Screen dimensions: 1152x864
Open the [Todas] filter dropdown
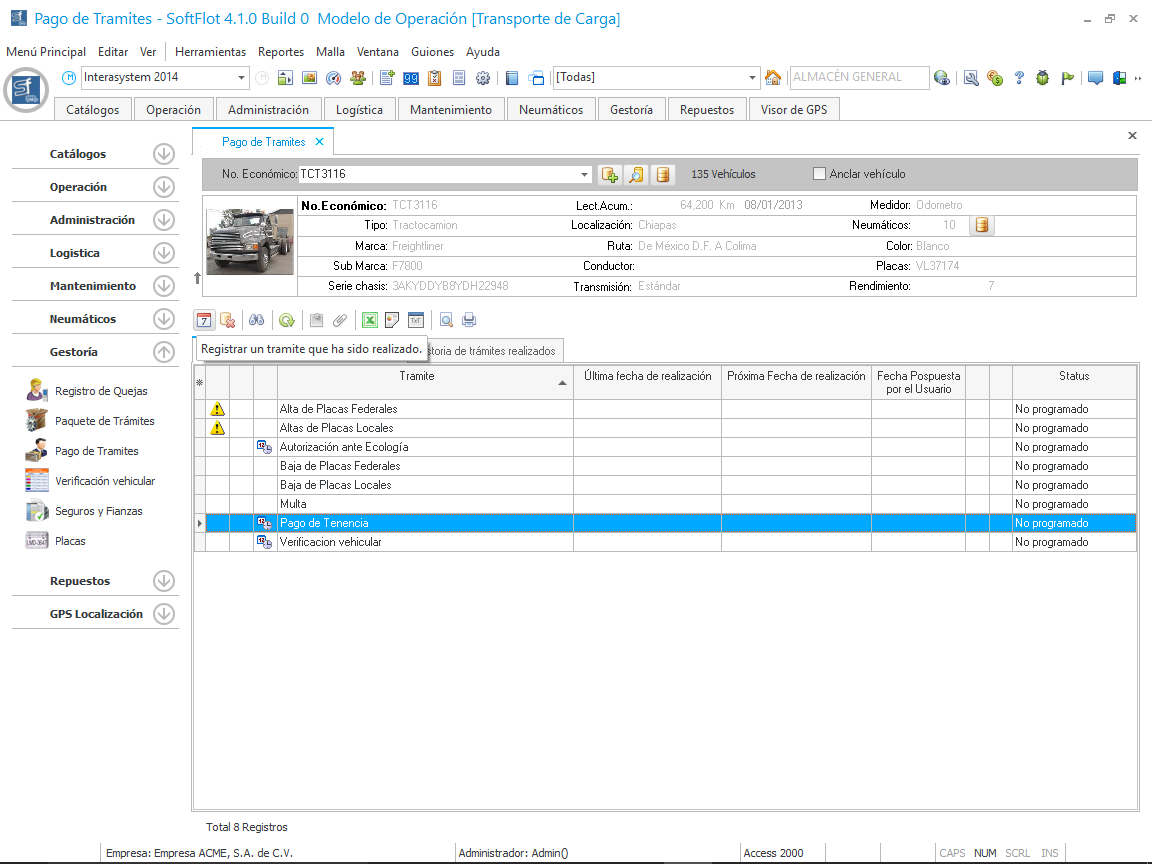[x=753, y=78]
